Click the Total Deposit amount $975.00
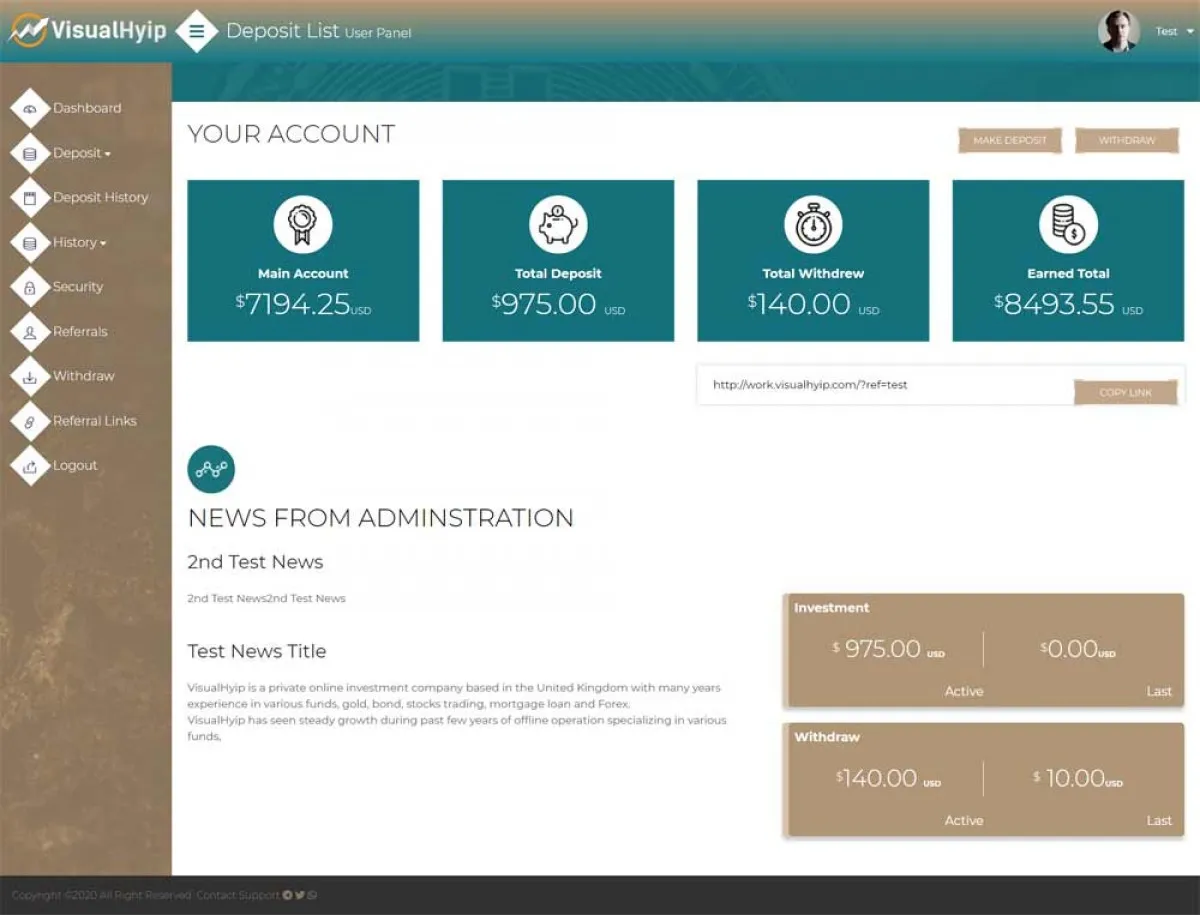This screenshot has width=1200, height=915. click(x=558, y=304)
